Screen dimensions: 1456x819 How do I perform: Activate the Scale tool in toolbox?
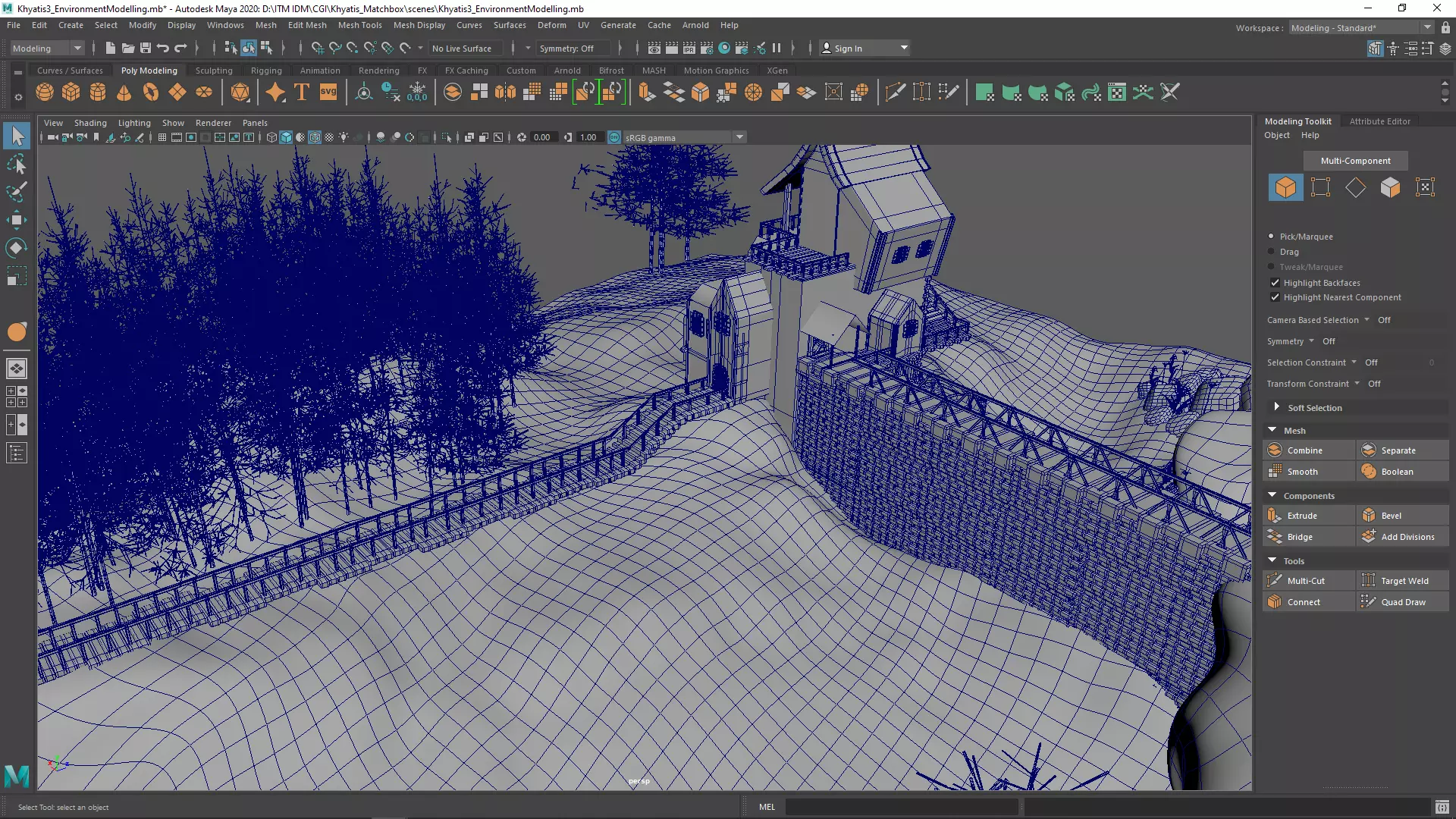17,276
